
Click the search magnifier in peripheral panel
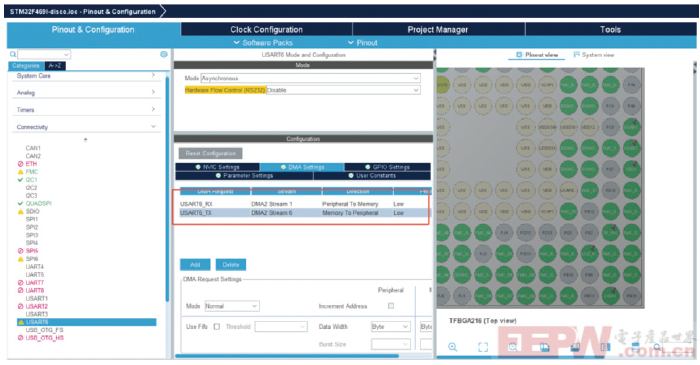click(12, 54)
